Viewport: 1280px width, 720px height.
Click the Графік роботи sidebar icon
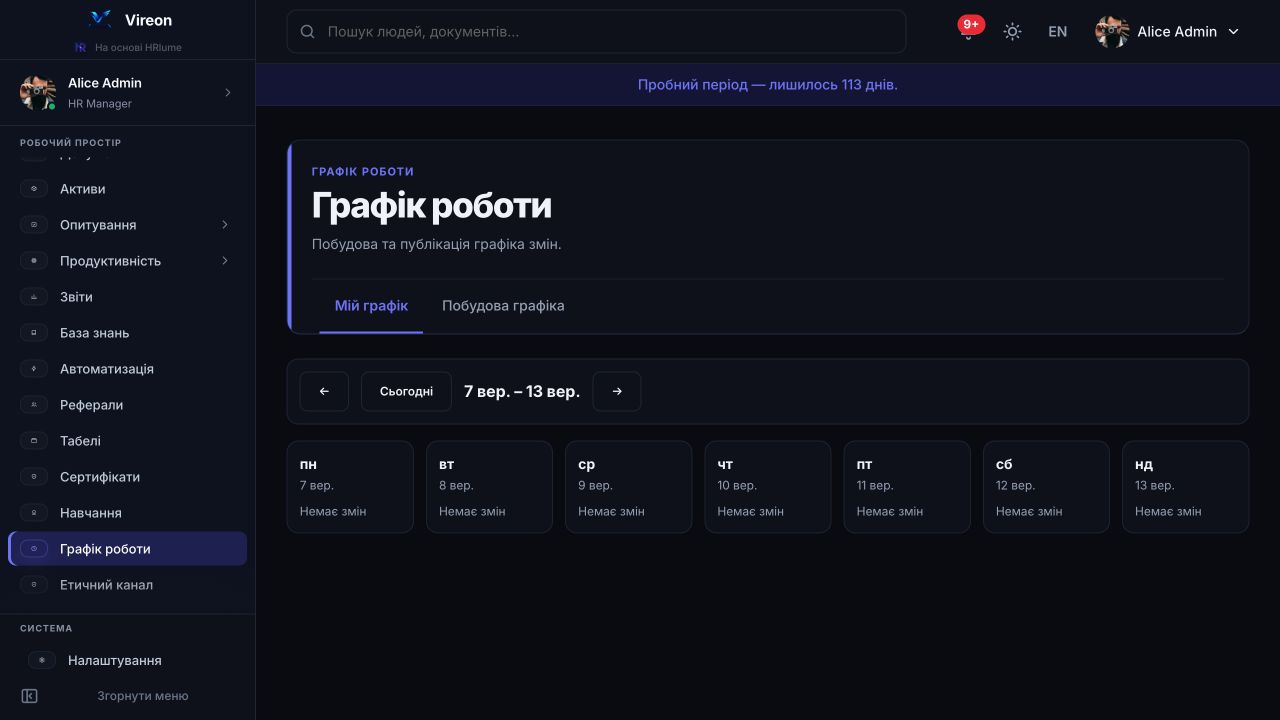point(34,549)
